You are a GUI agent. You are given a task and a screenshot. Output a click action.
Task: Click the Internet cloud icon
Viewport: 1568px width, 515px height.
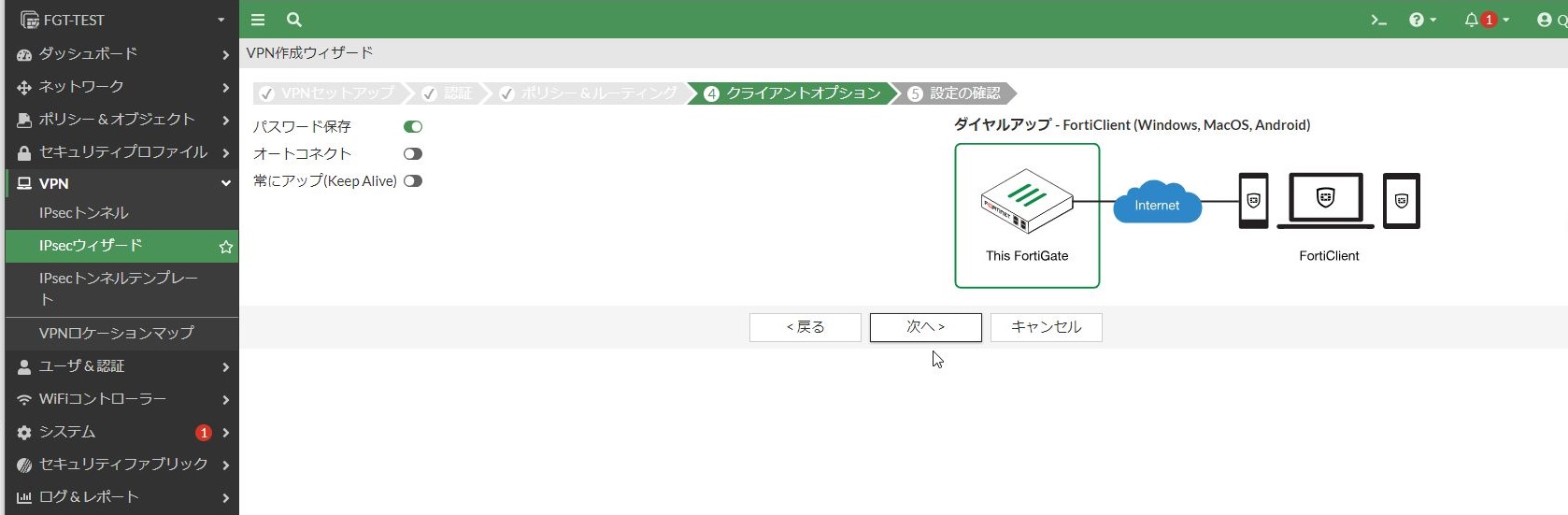click(x=1157, y=202)
